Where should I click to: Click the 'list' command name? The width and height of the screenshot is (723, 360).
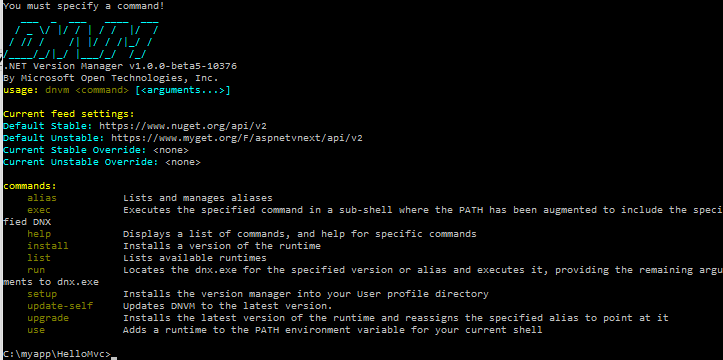(39, 258)
